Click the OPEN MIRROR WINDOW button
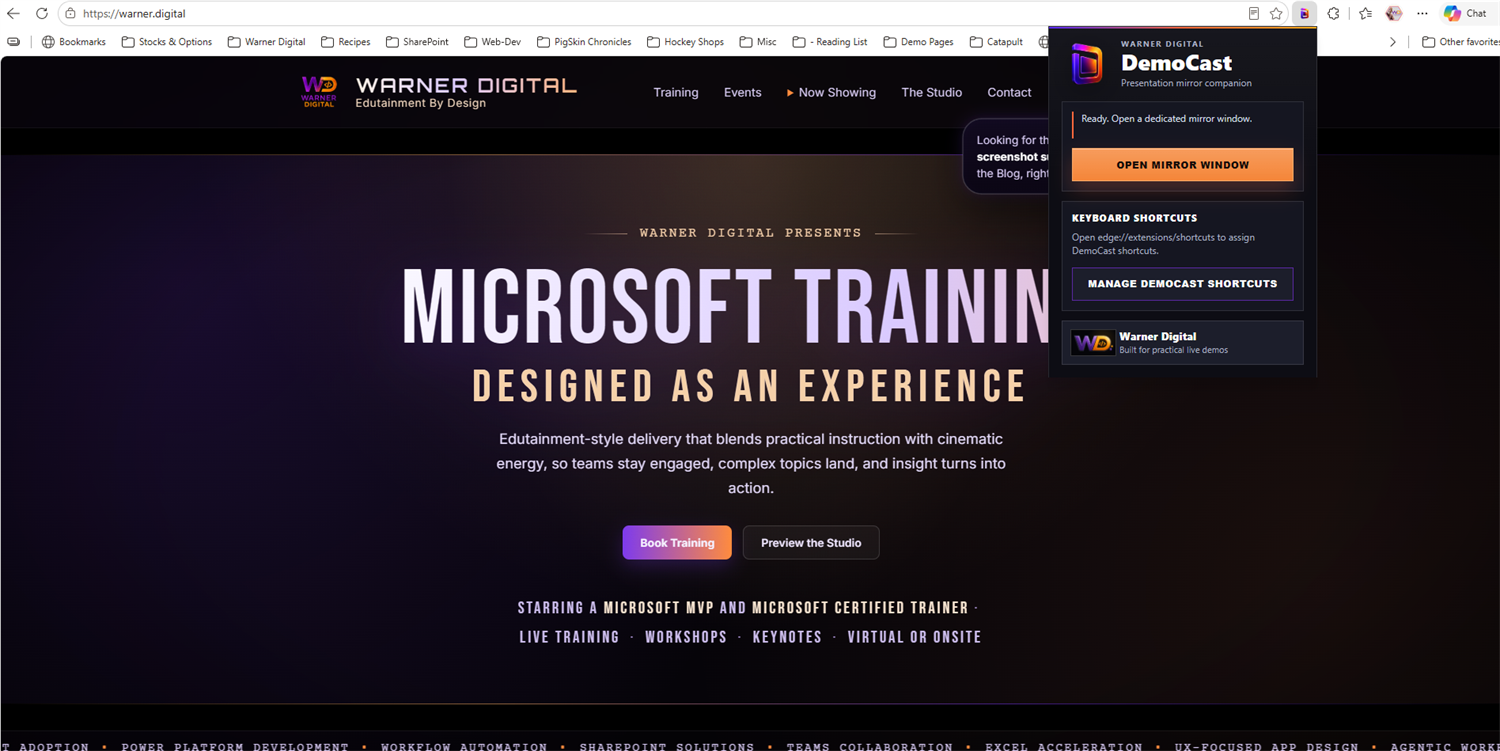The height and width of the screenshot is (751, 1500). [1182, 165]
